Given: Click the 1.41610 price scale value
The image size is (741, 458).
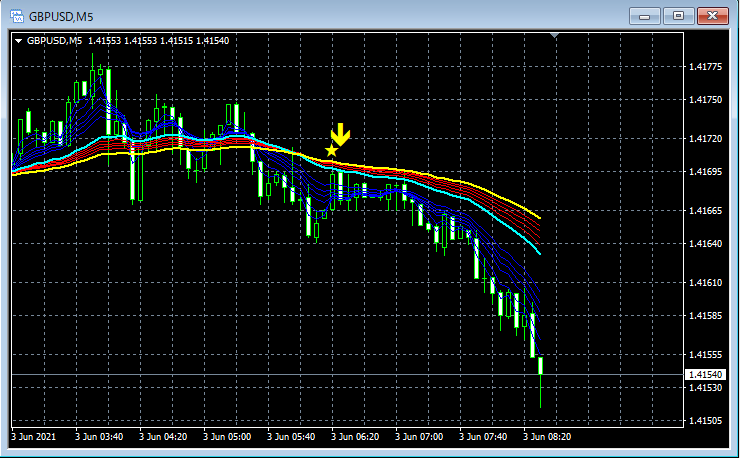Looking at the screenshot, I should tap(705, 283).
